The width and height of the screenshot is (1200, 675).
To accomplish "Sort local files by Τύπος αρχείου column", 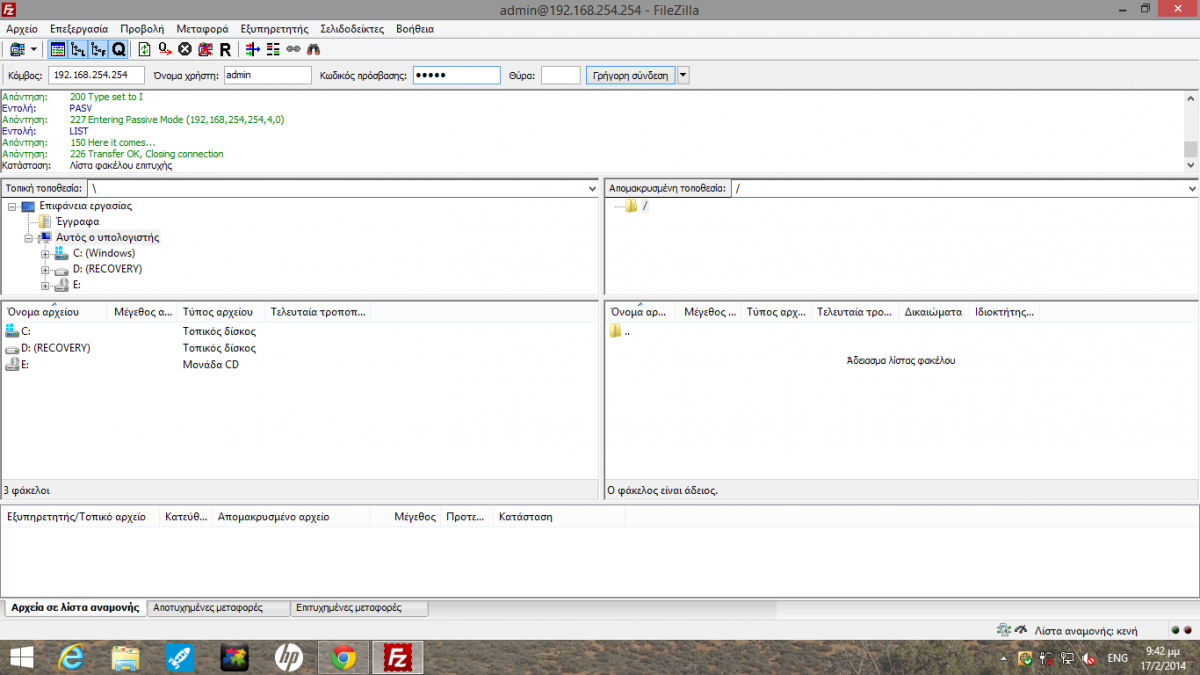I will (221, 312).
